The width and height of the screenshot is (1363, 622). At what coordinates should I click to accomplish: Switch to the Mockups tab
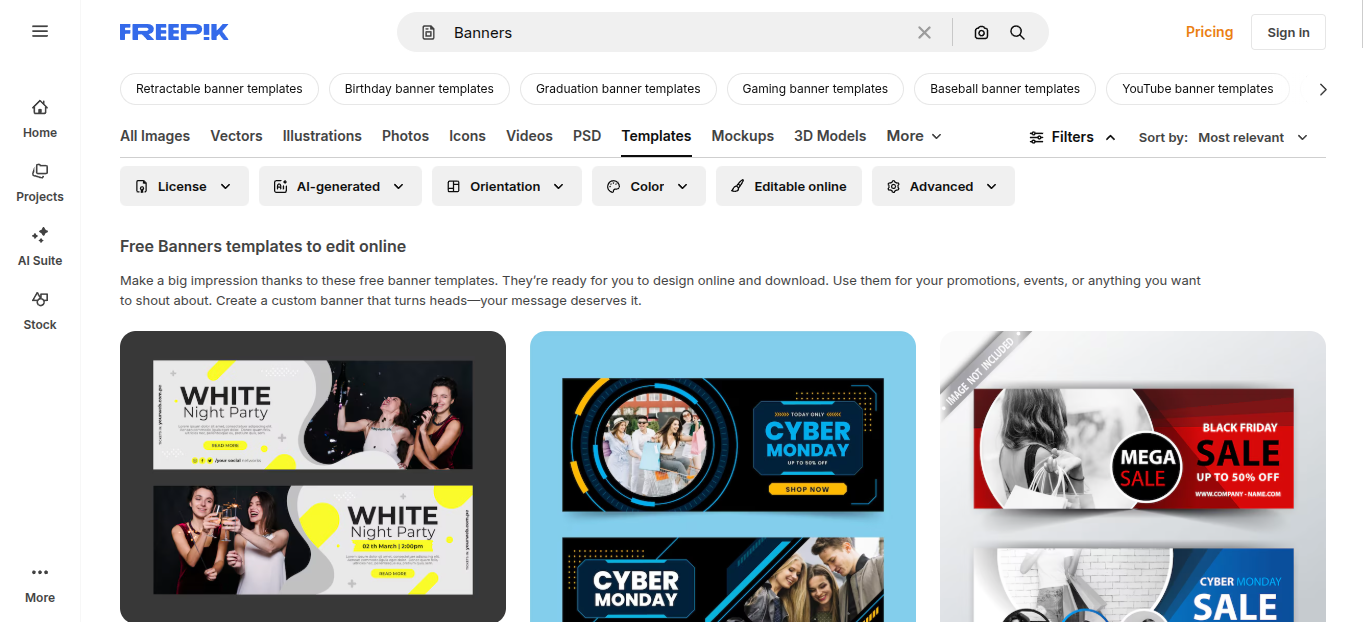(x=742, y=136)
